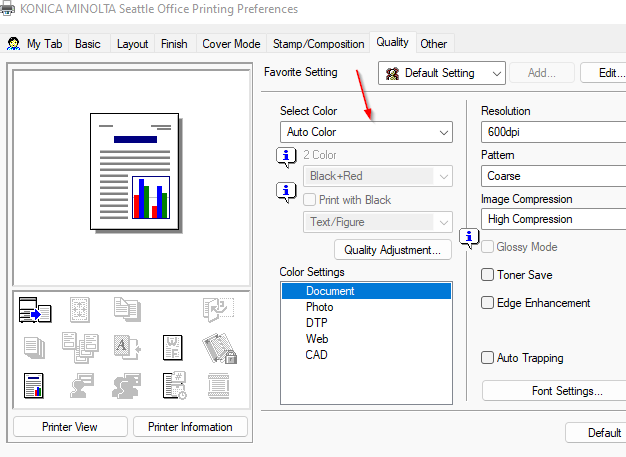Viewport: 626px width, 457px height.
Task: Open the Resolution 600dpi dropdown
Action: pos(553,132)
